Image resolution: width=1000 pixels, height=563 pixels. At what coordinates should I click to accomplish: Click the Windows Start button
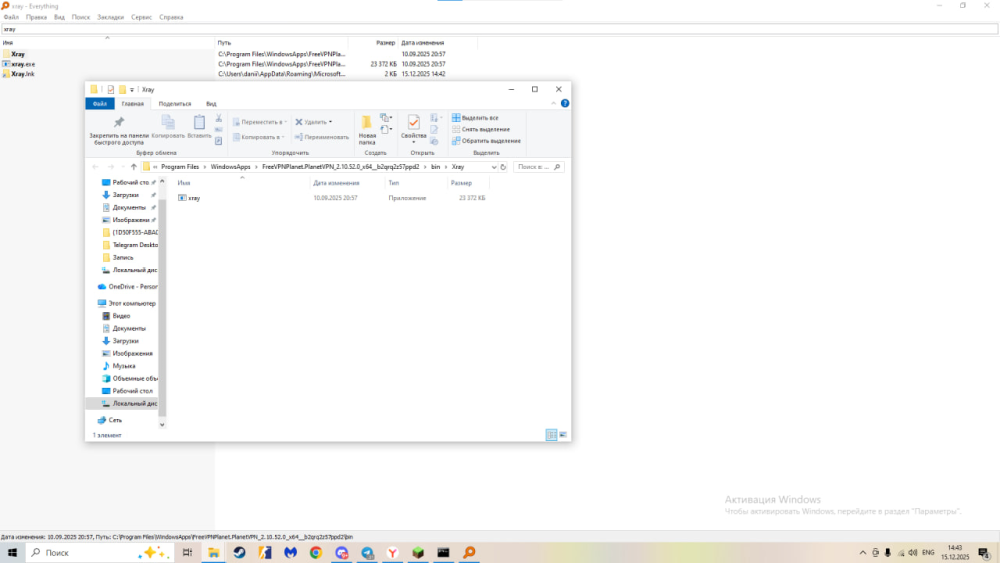(12, 553)
